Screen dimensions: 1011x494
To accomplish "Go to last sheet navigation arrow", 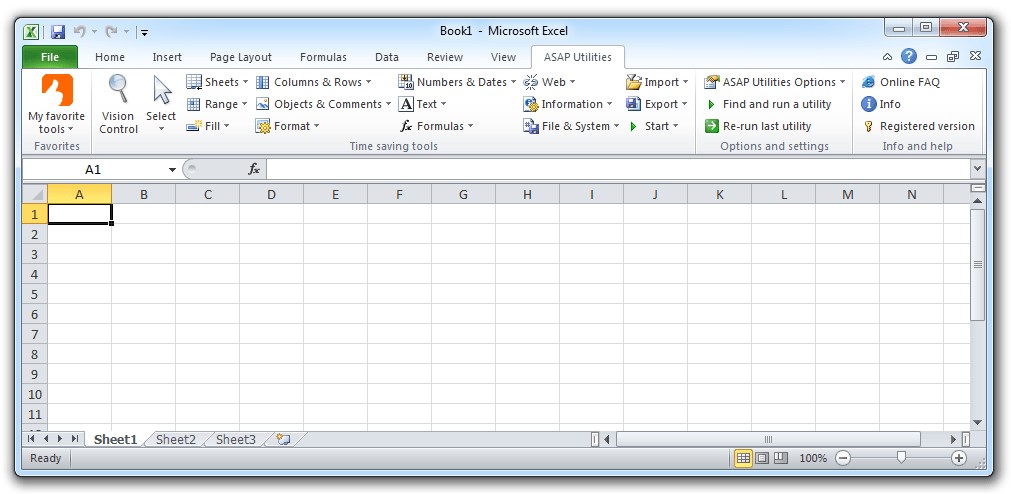I will 75,439.
